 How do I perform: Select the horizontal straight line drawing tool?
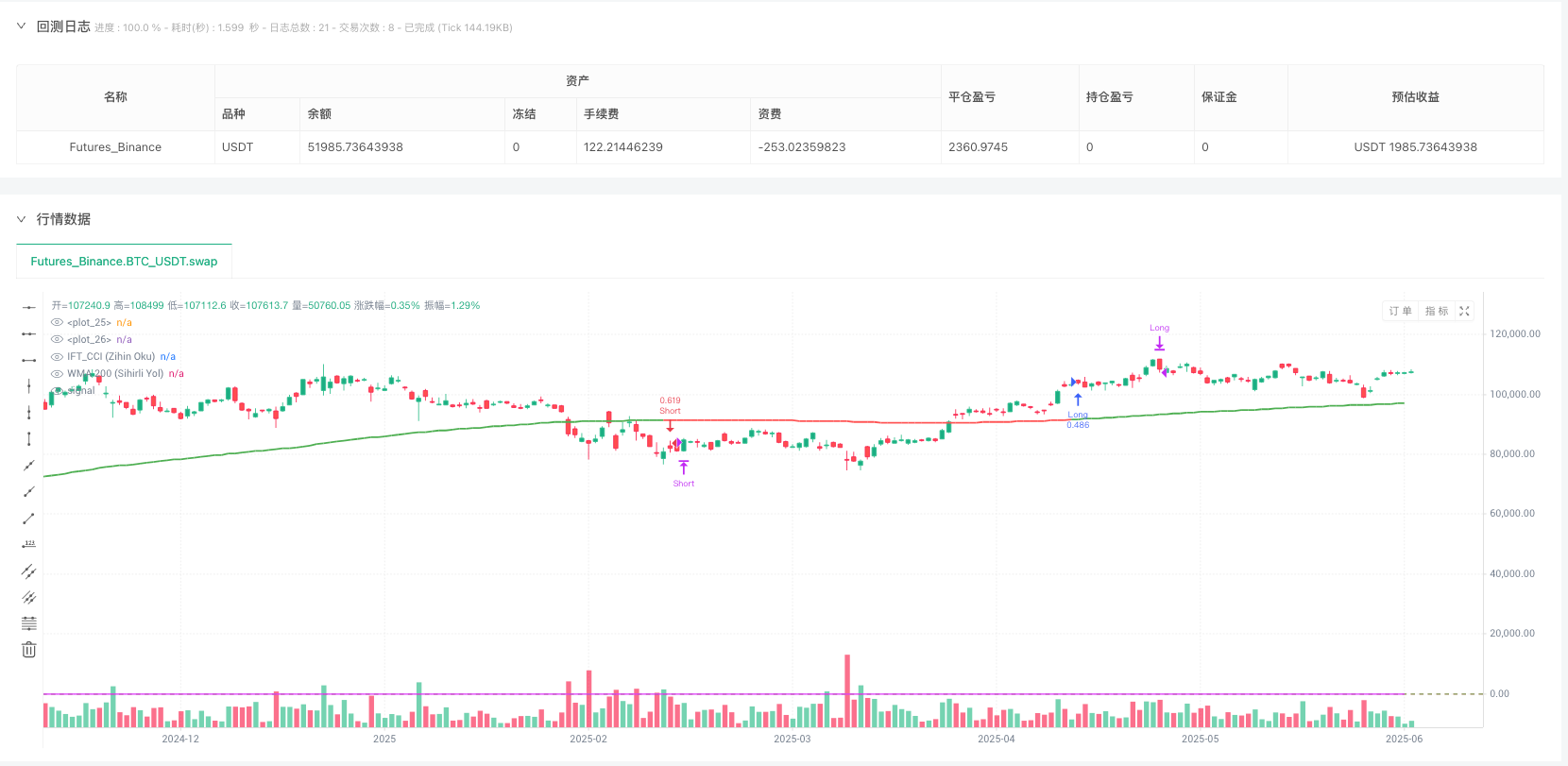(29, 307)
